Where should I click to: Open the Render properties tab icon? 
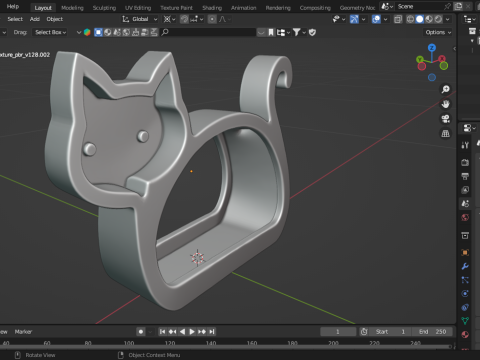coord(465,162)
